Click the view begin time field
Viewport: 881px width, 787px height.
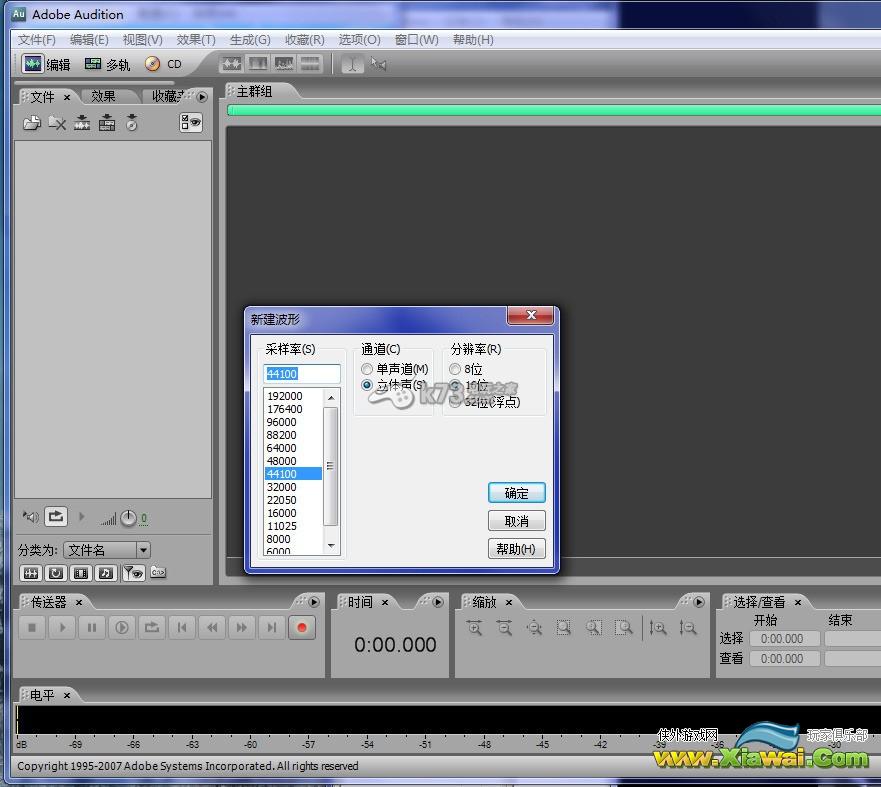[x=784, y=658]
